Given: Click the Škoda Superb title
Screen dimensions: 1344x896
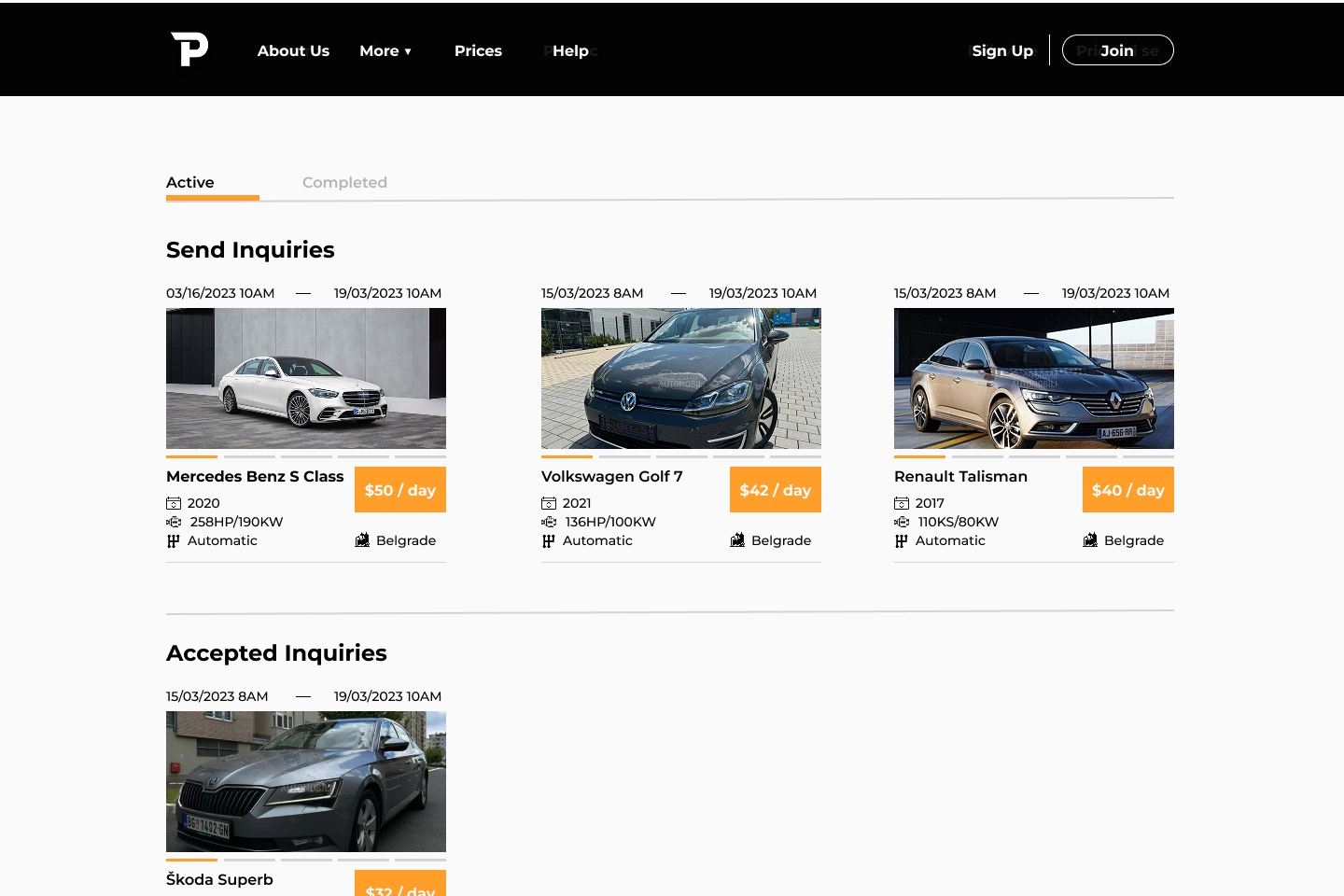Looking at the screenshot, I should point(219,879).
